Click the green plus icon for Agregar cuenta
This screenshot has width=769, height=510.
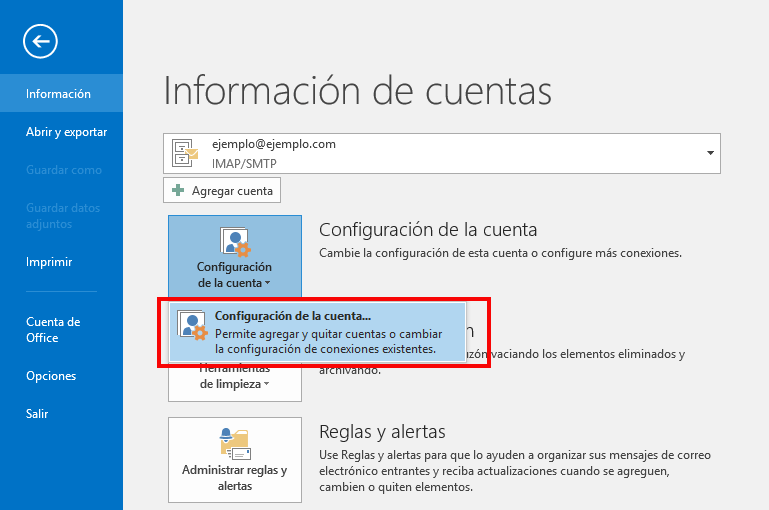click(178, 190)
